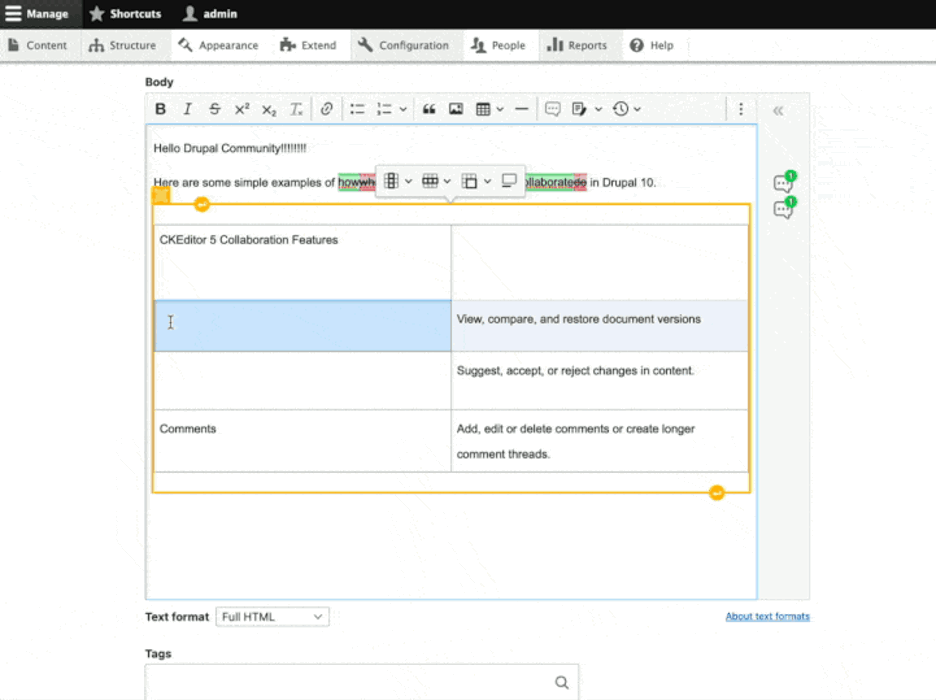936x700 pixels.
Task: Insert an image via toolbar
Action: (456, 109)
